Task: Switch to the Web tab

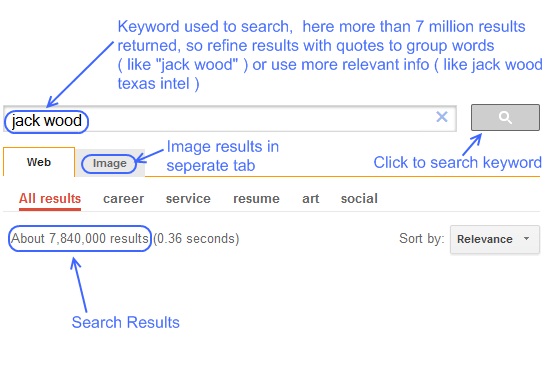Action: tap(39, 162)
